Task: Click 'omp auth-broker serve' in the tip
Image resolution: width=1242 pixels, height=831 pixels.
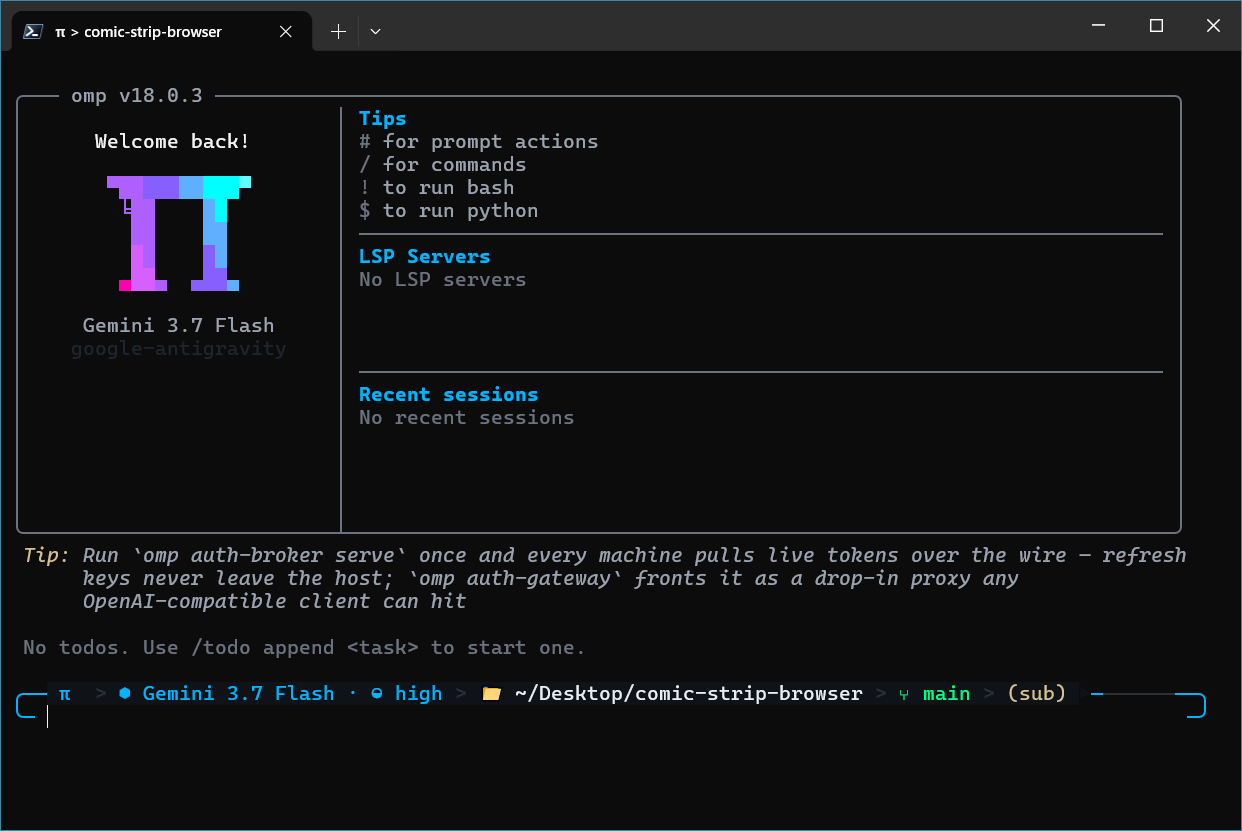Action: (268, 555)
